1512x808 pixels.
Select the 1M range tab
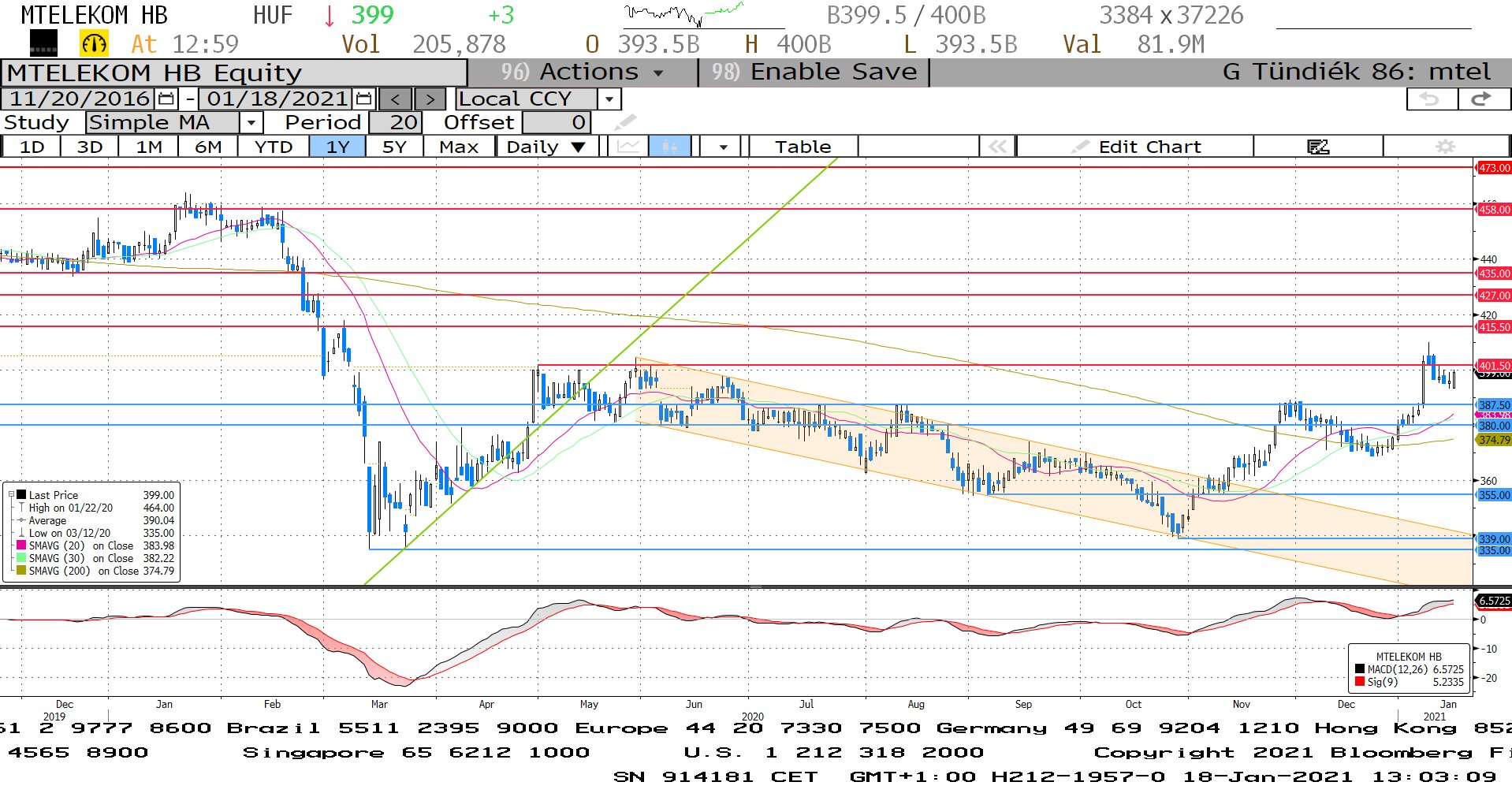click(149, 147)
